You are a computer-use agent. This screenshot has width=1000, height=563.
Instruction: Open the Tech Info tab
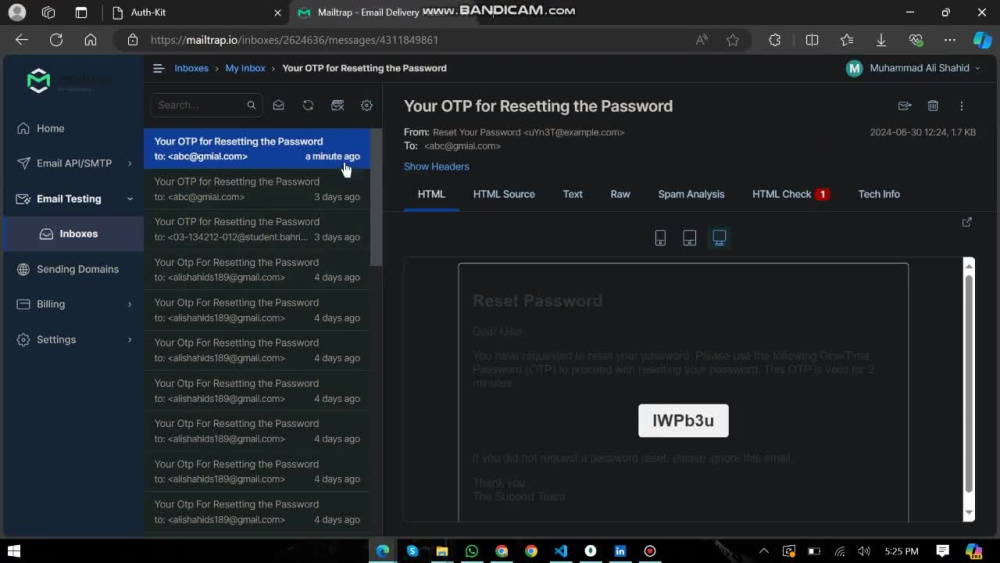click(878, 194)
